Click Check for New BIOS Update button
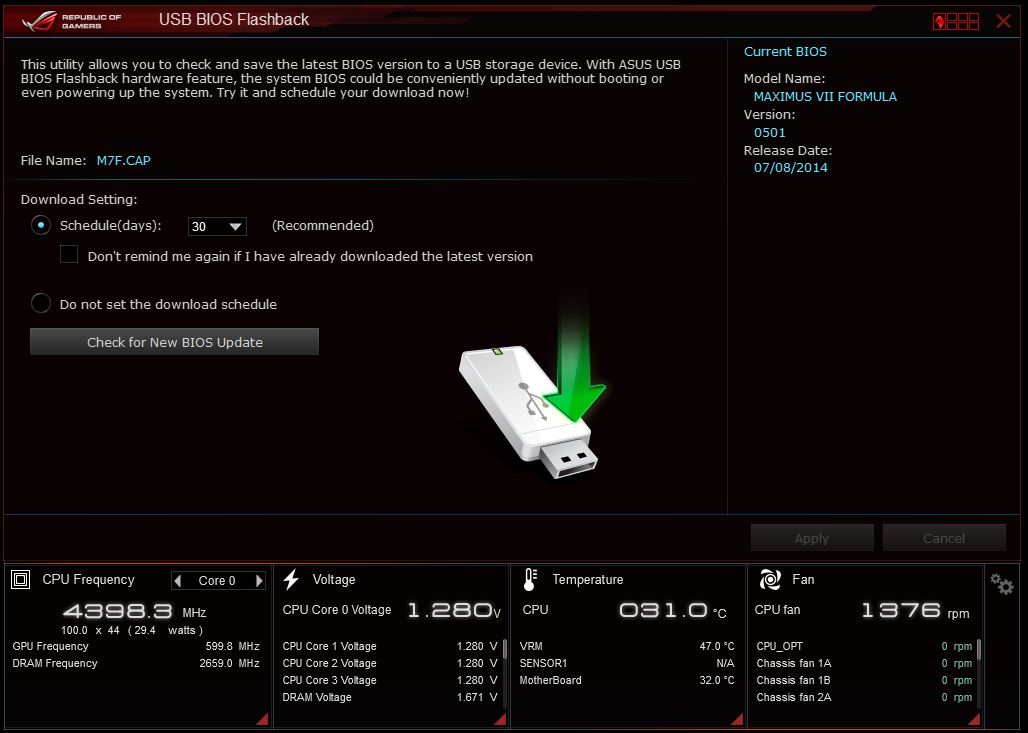 click(x=174, y=342)
